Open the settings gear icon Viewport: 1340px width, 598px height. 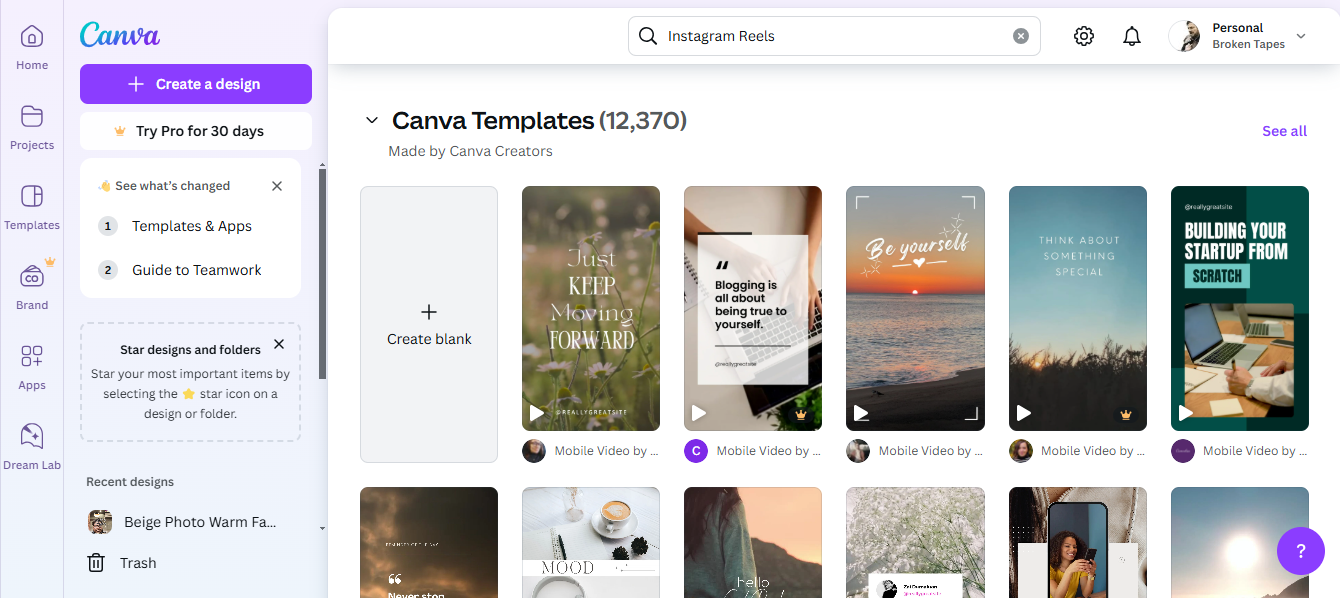[x=1084, y=36]
